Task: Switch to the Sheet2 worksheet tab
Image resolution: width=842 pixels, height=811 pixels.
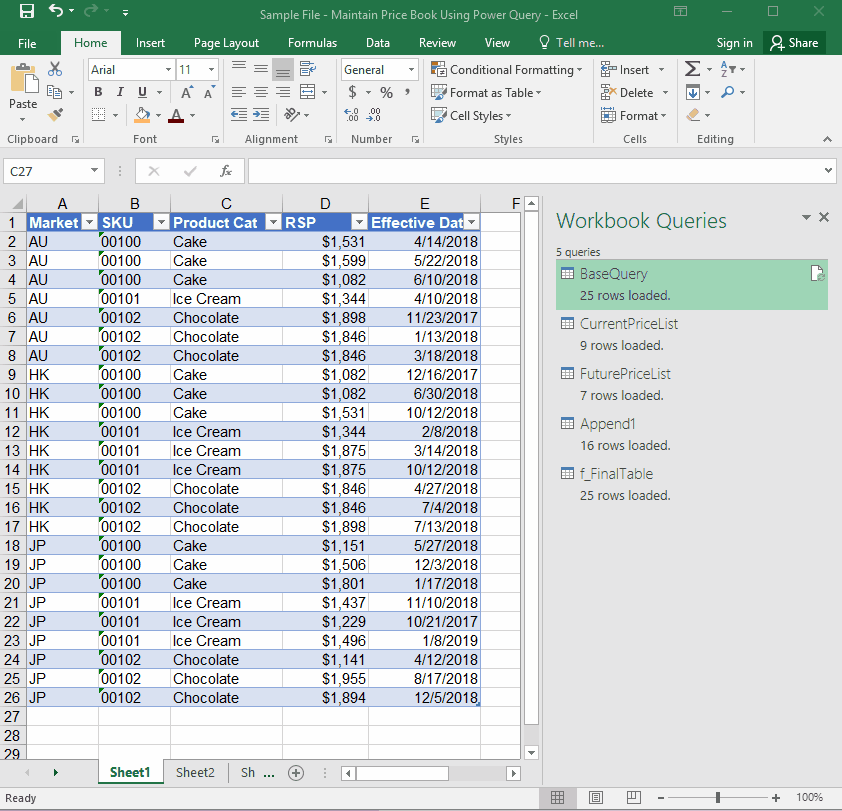Action: pyautogui.click(x=195, y=773)
